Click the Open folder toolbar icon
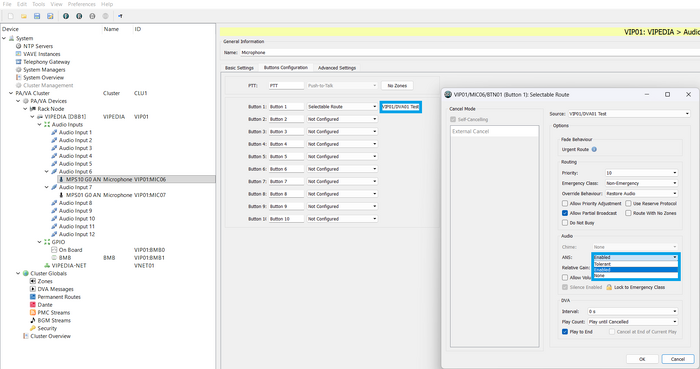 24,16
